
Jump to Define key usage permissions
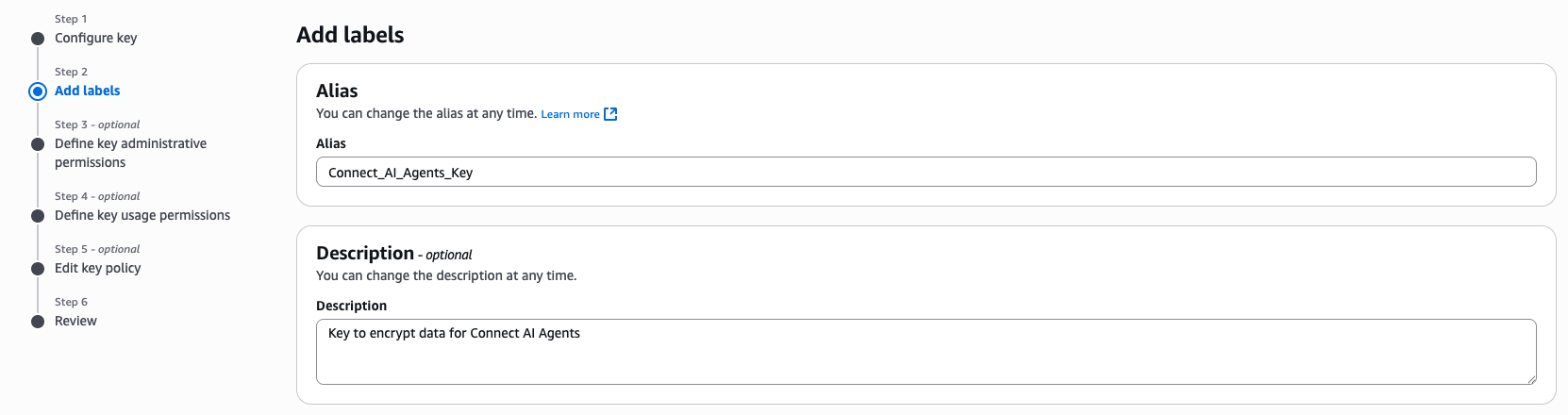click(142, 215)
